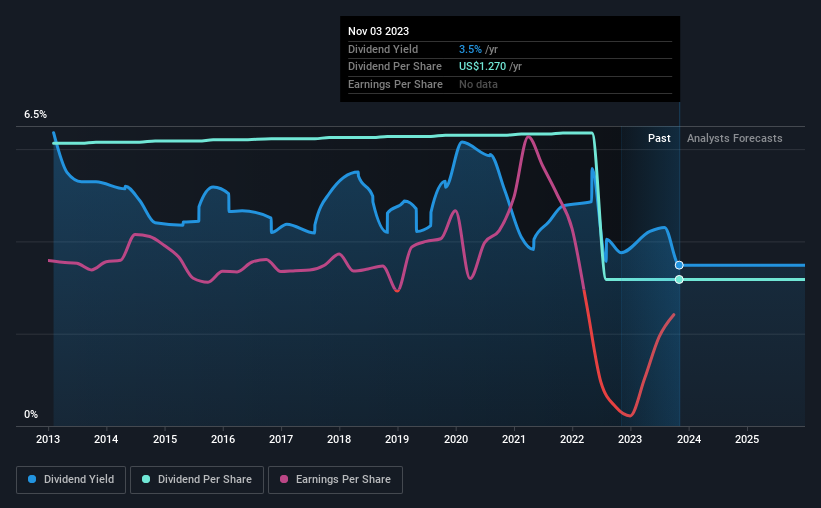Click the blue Dividend Yield legend dot
This screenshot has width=821, height=508.
pyautogui.click(x=32, y=479)
